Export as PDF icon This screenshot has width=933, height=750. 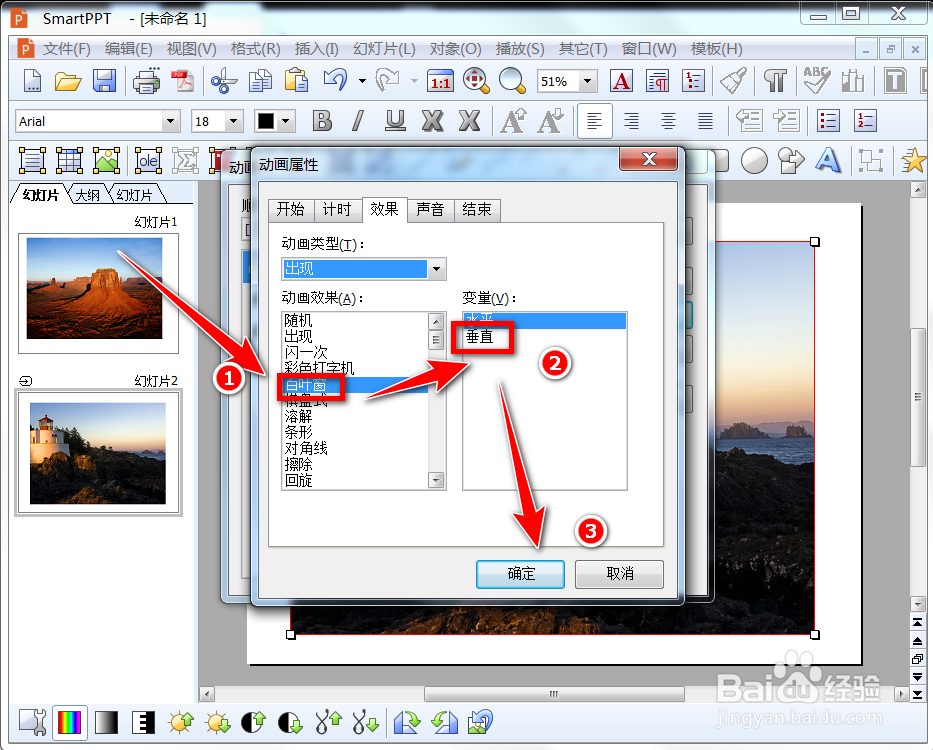(182, 81)
